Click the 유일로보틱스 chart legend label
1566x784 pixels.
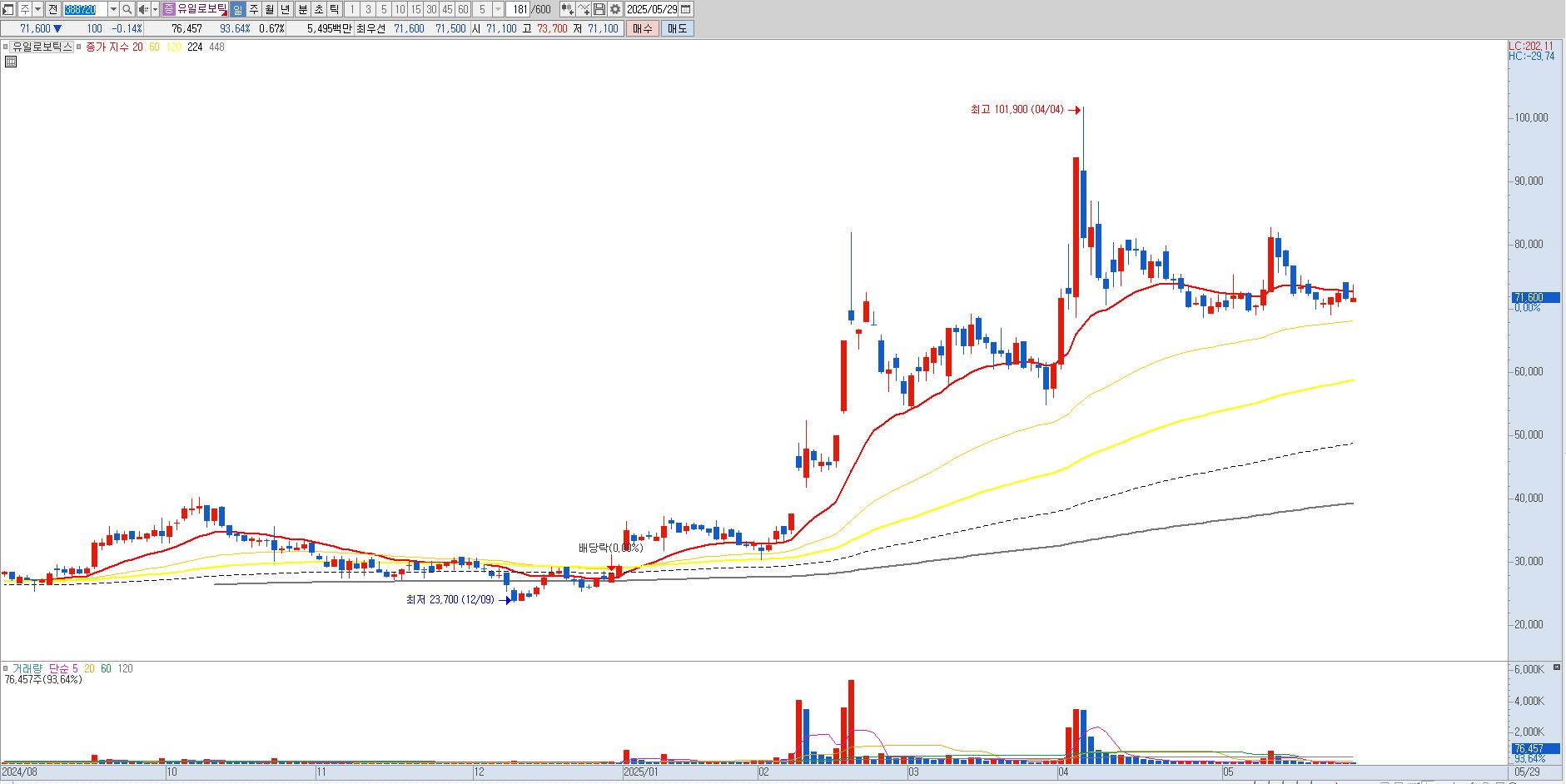click(42, 47)
